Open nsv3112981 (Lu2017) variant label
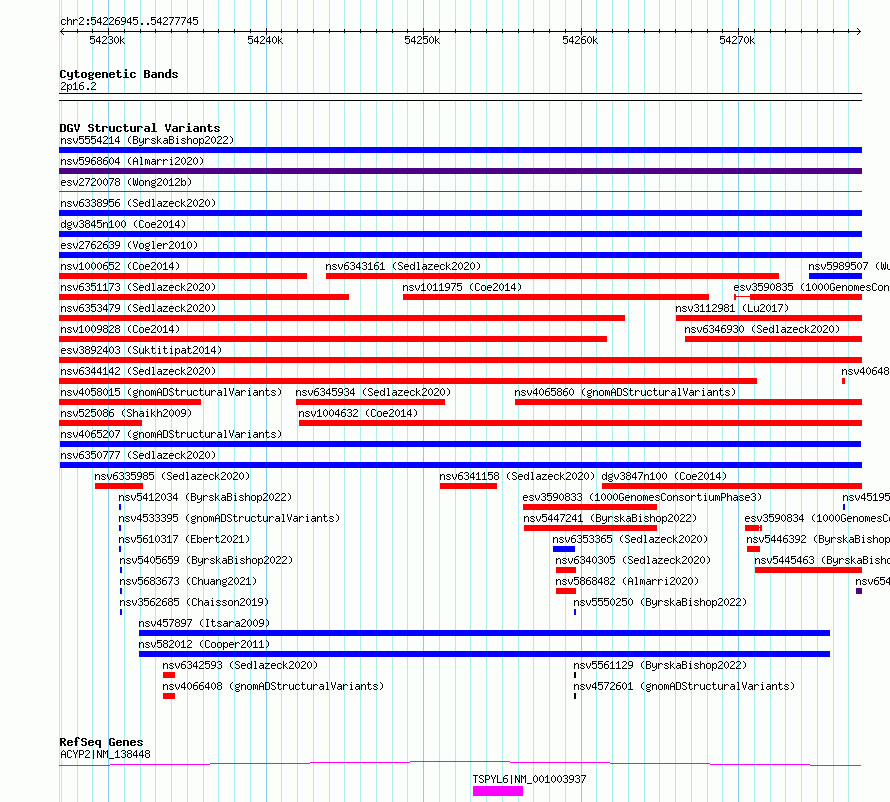The width and height of the screenshot is (890, 802). pos(732,308)
